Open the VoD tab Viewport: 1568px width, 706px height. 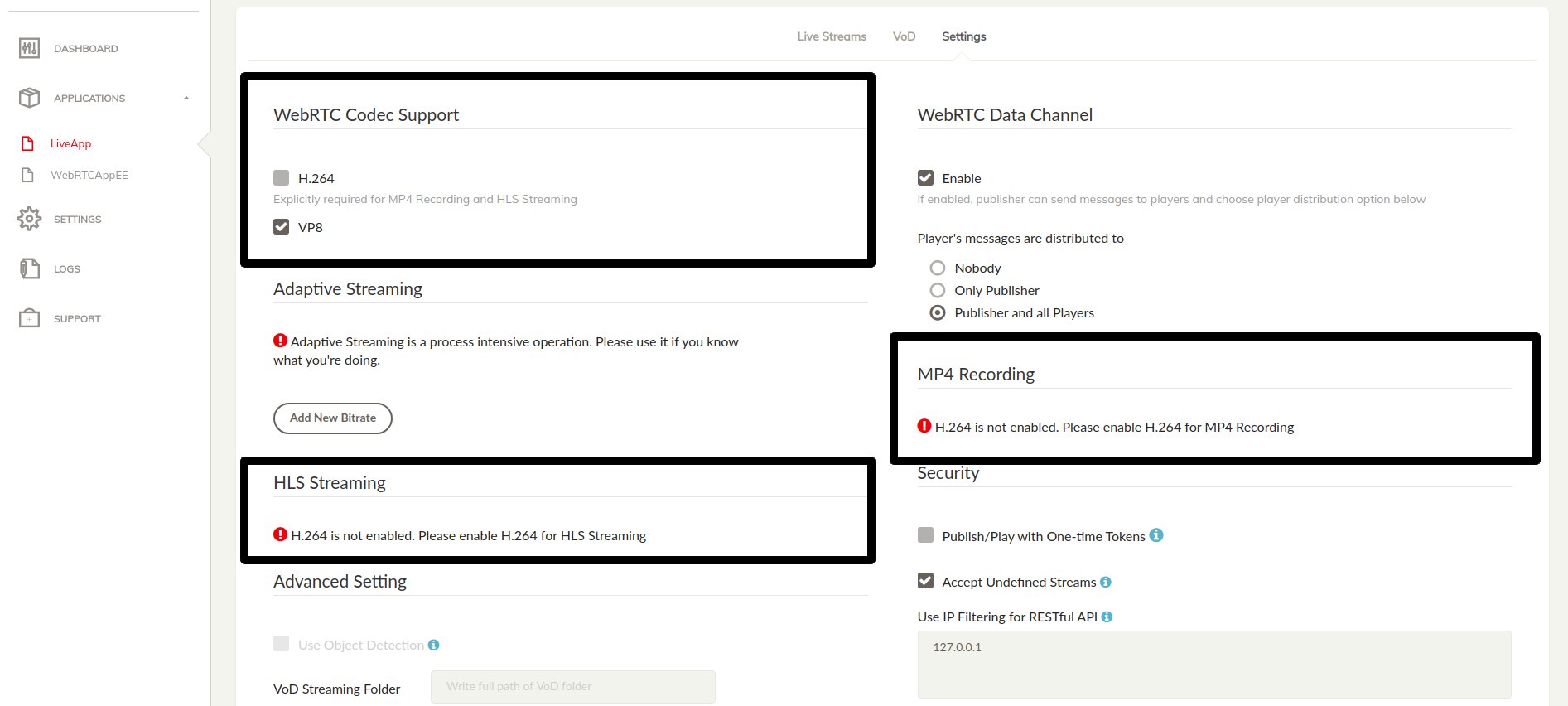(x=904, y=36)
